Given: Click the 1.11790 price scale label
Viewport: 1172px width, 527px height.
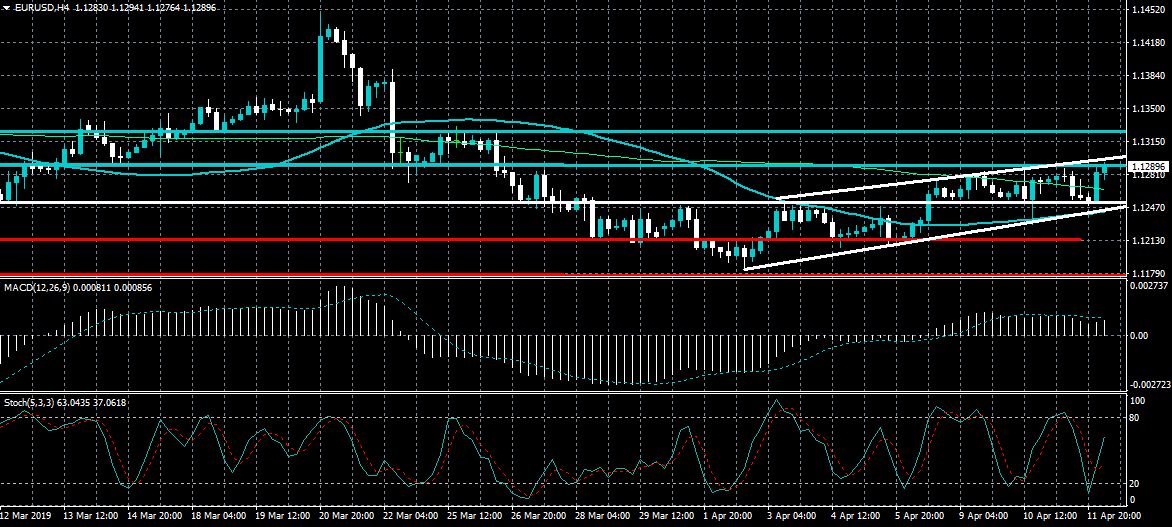Looking at the screenshot, I should tap(1151, 273).
